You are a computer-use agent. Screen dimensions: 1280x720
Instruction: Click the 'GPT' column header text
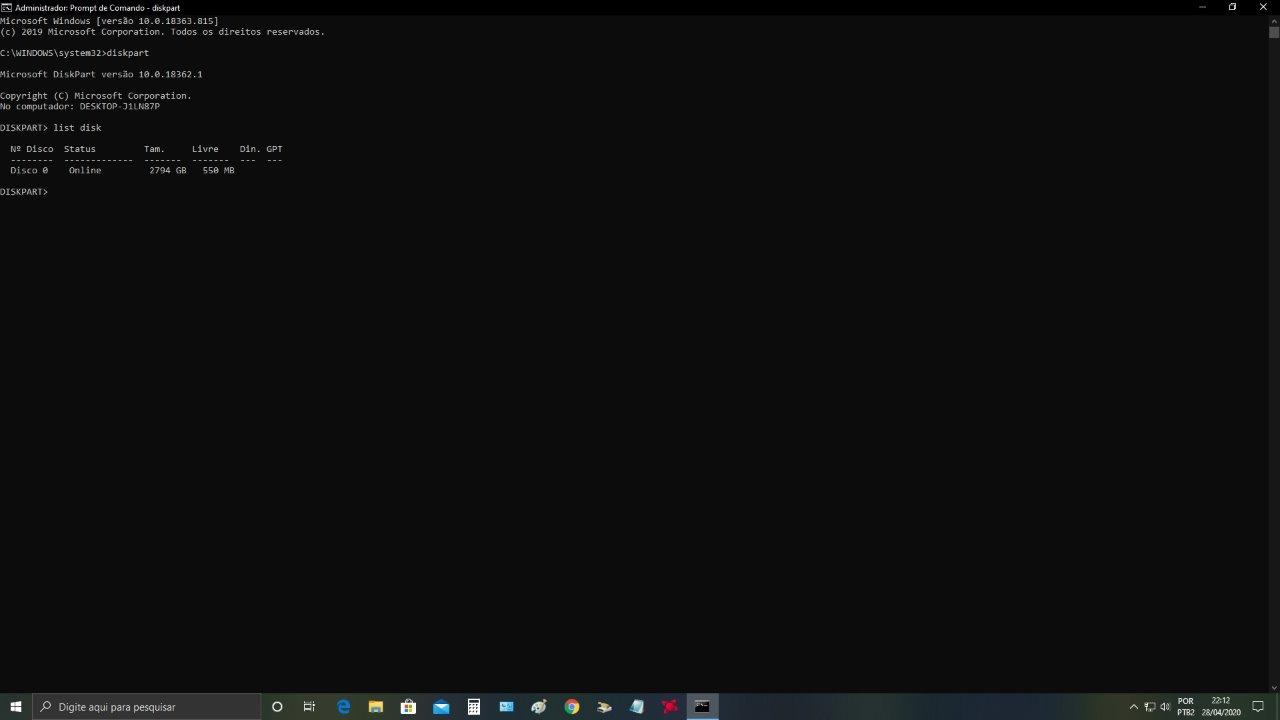274,149
